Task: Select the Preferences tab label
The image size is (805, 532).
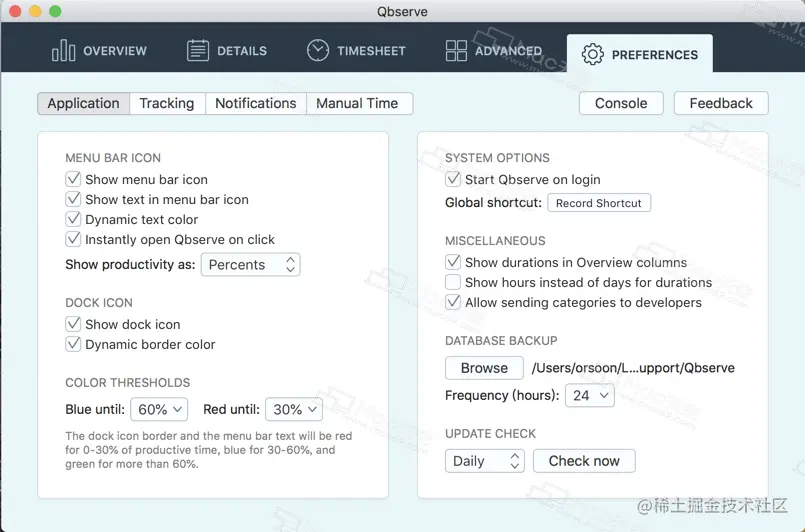Action: point(655,55)
